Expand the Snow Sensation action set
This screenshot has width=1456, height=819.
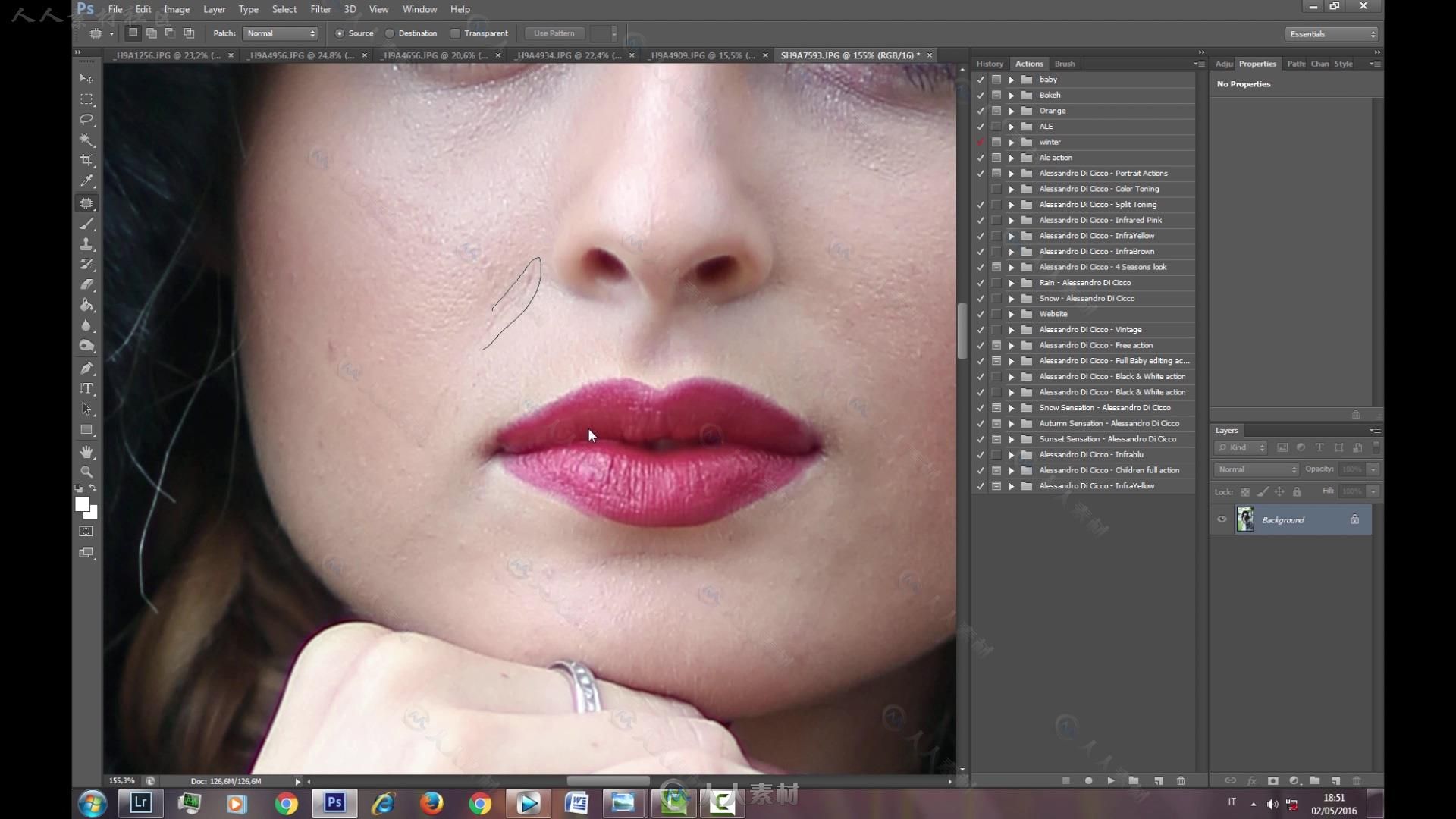point(1012,408)
